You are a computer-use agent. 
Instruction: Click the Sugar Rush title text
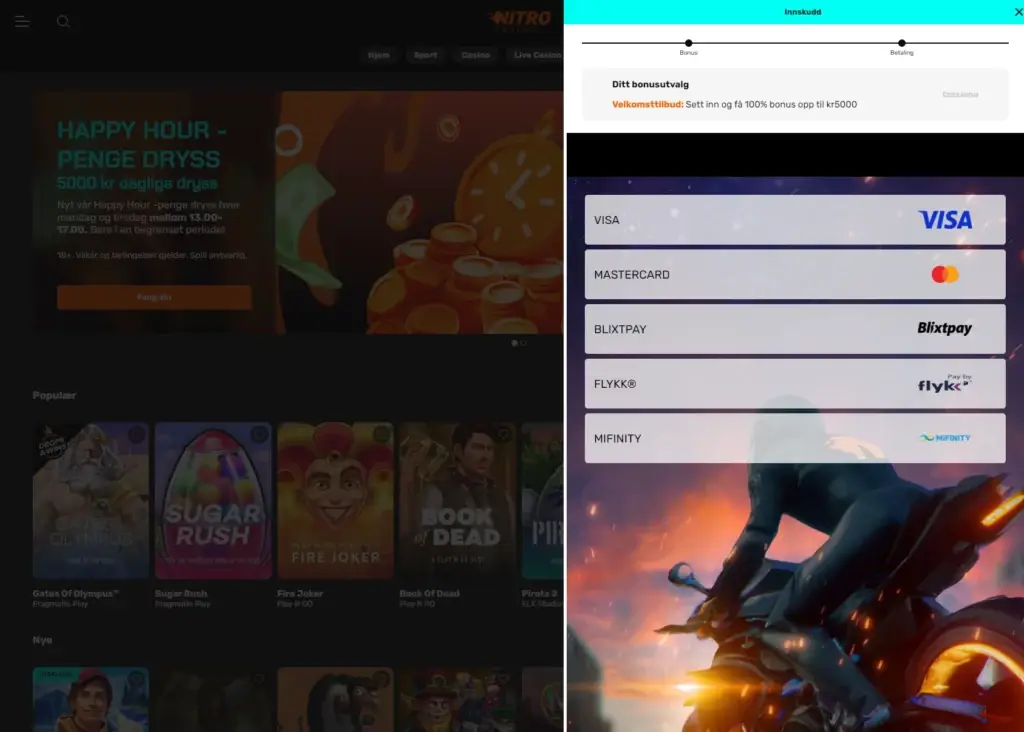click(181, 594)
